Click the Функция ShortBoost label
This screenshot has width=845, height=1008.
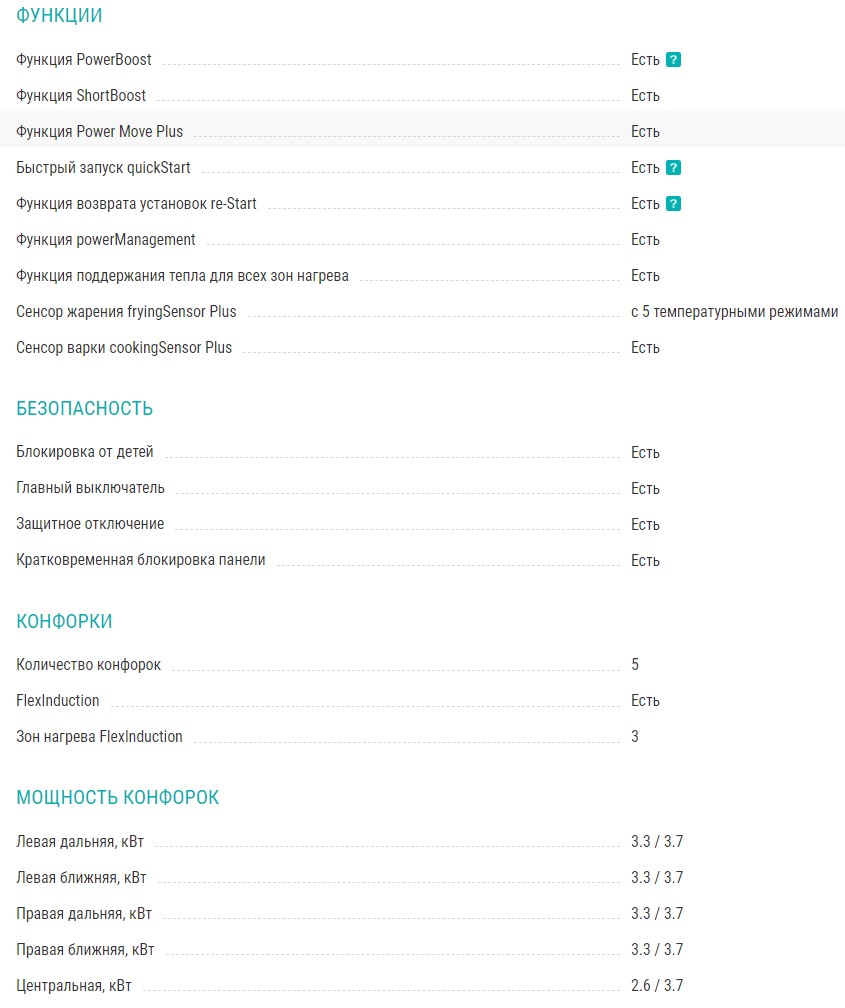81,96
